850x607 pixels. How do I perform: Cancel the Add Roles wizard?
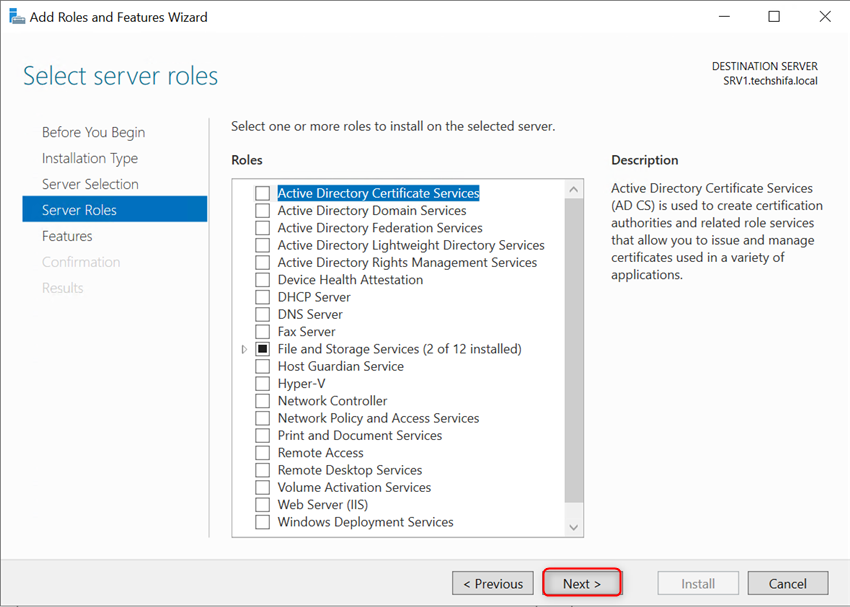[788, 583]
